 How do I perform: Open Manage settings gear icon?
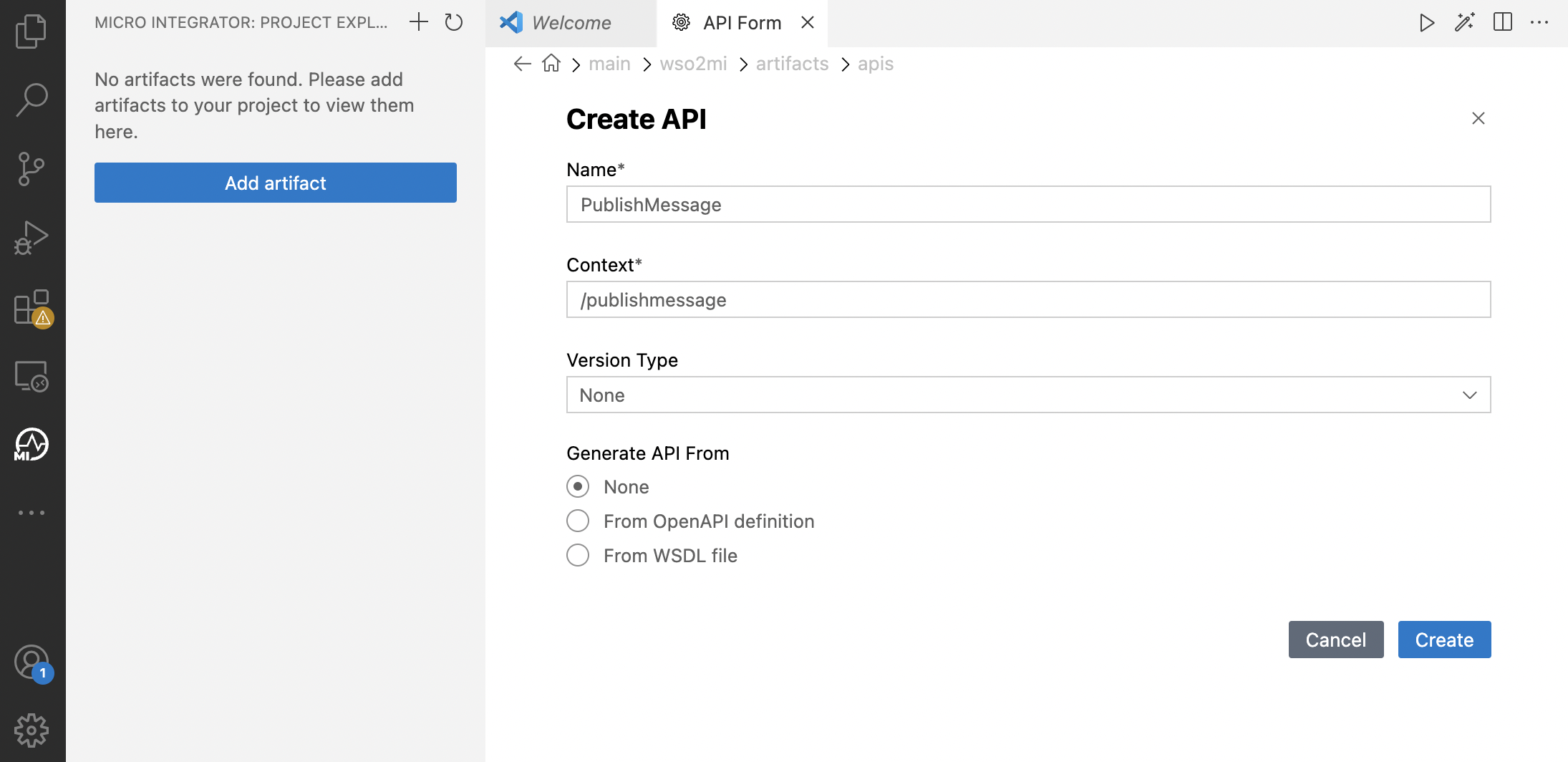coord(32,730)
